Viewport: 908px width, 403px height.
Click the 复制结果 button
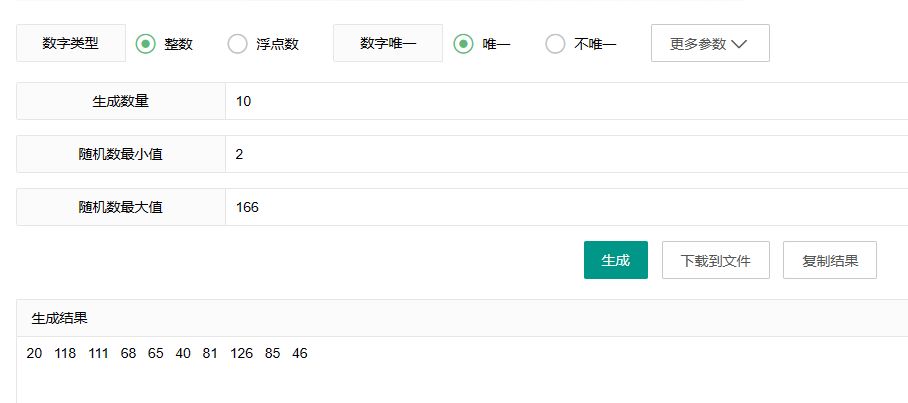(x=830, y=260)
